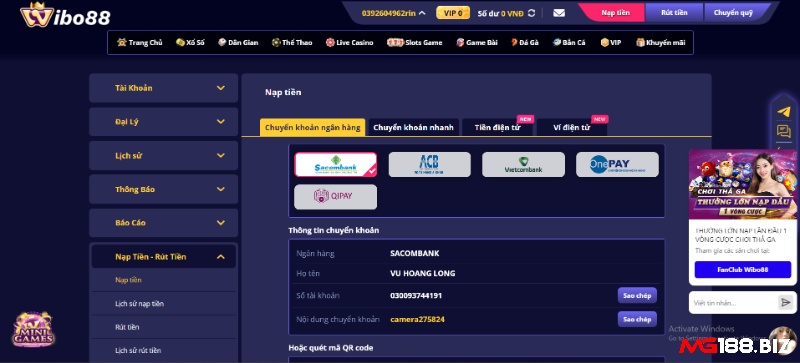Open the Chơi Thả Ga promotion banner
800x363 pixels.
tap(742, 184)
